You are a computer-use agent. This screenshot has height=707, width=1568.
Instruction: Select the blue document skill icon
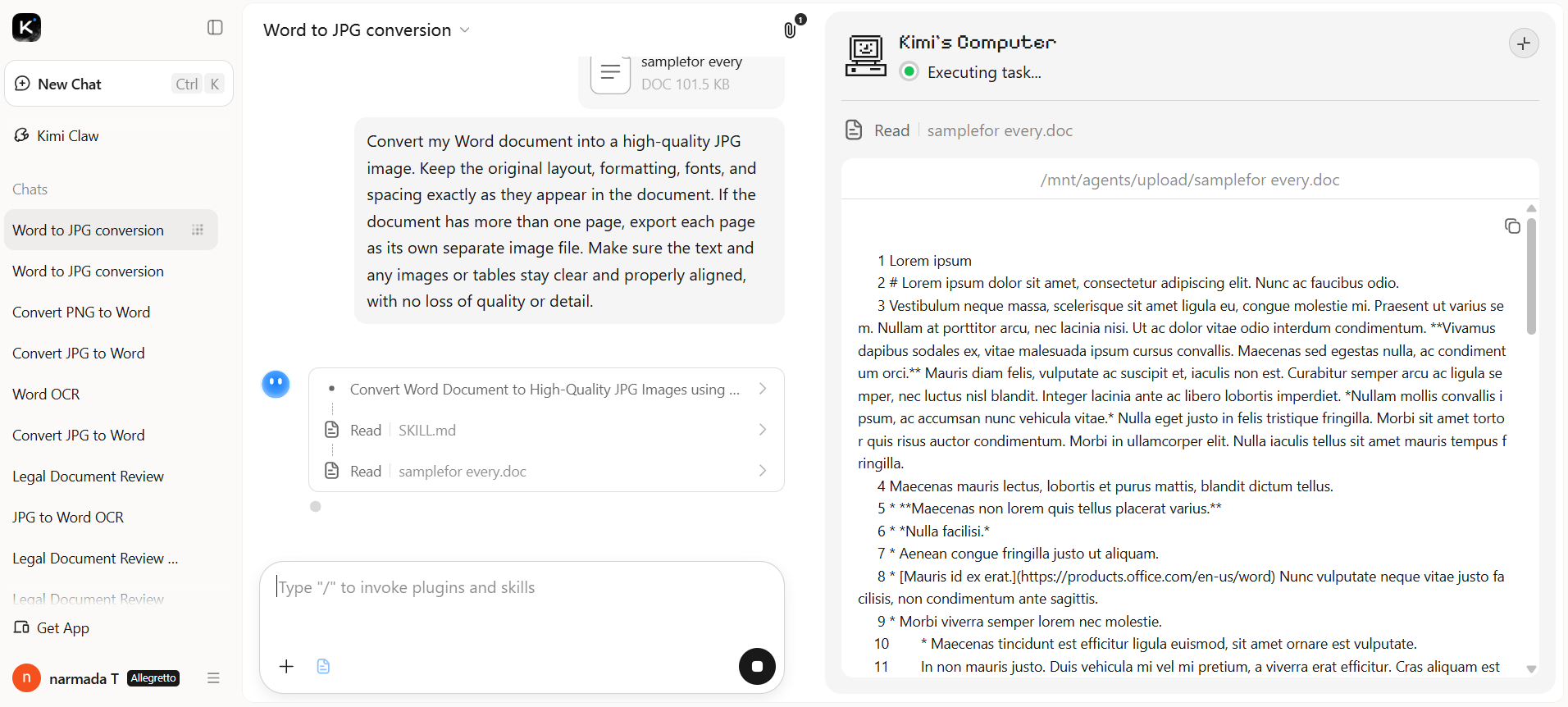(323, 666)
